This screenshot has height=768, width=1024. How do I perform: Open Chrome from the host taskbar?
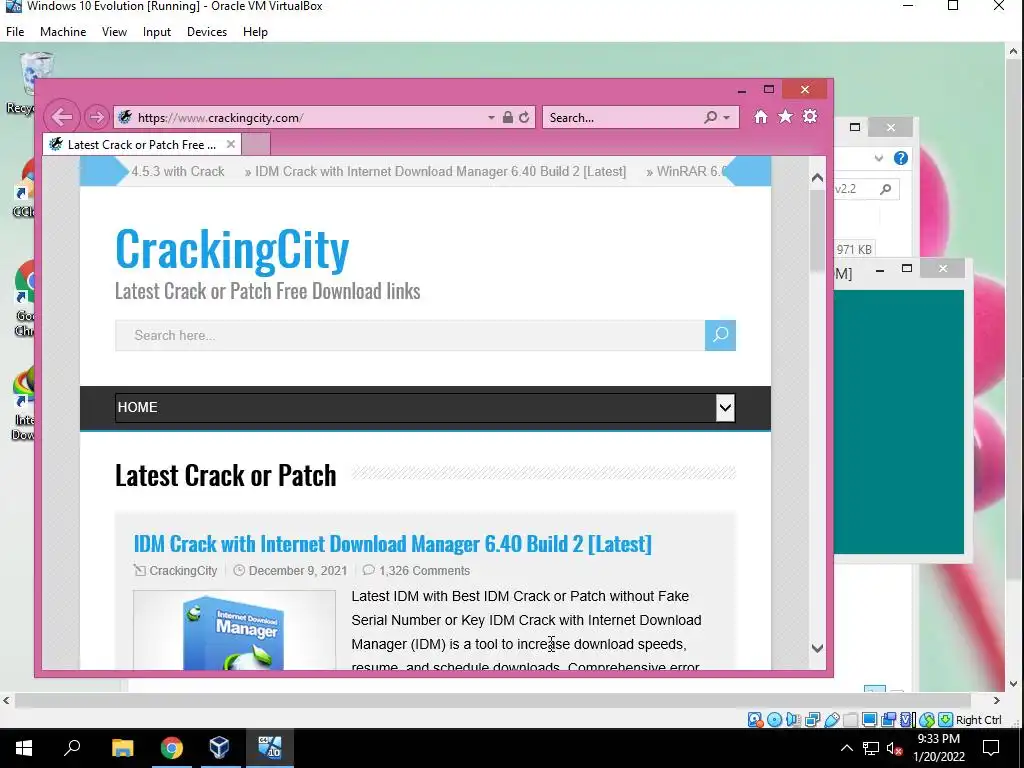172,748
